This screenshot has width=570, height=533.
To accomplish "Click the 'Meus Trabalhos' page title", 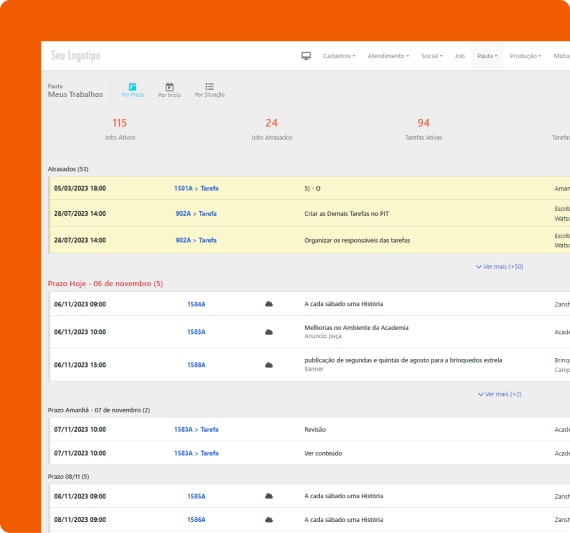I will 75,94.
